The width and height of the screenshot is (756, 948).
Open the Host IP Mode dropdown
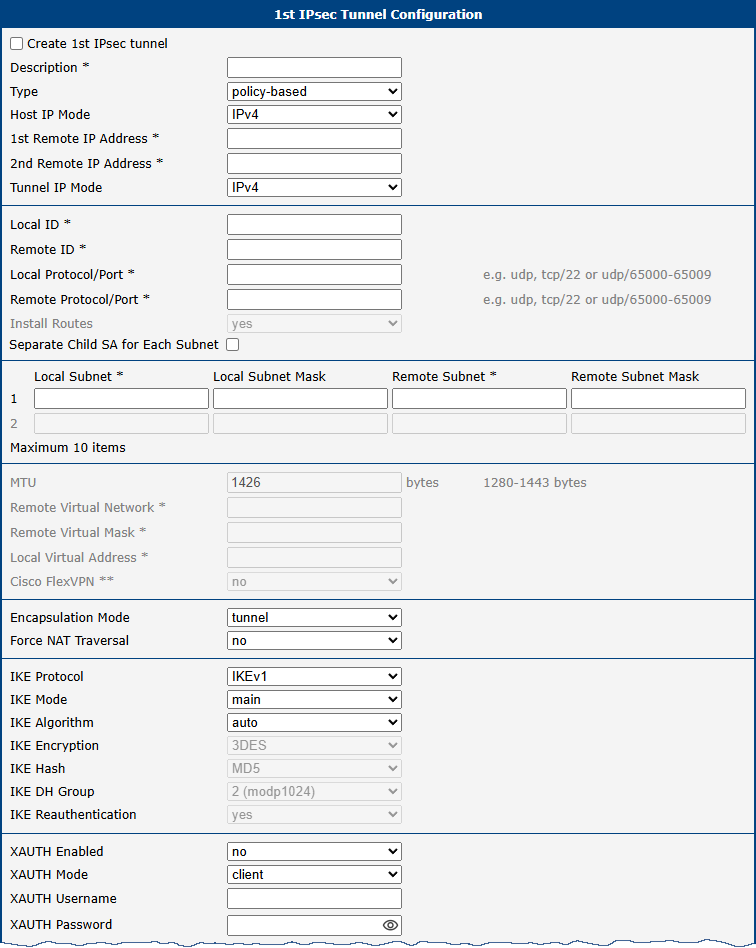314,114
